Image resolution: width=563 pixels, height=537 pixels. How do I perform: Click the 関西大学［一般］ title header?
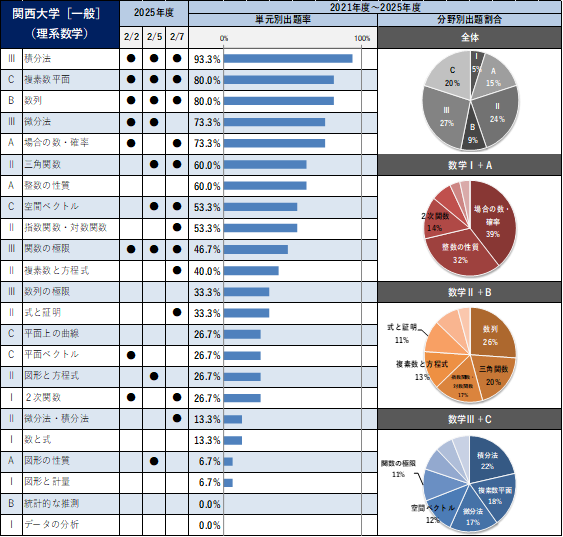coord(60,24)
